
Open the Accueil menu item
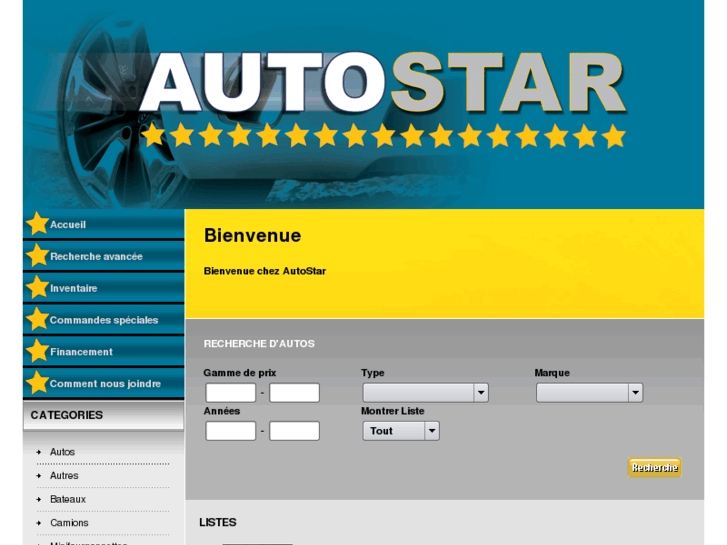tap(103, 224)
